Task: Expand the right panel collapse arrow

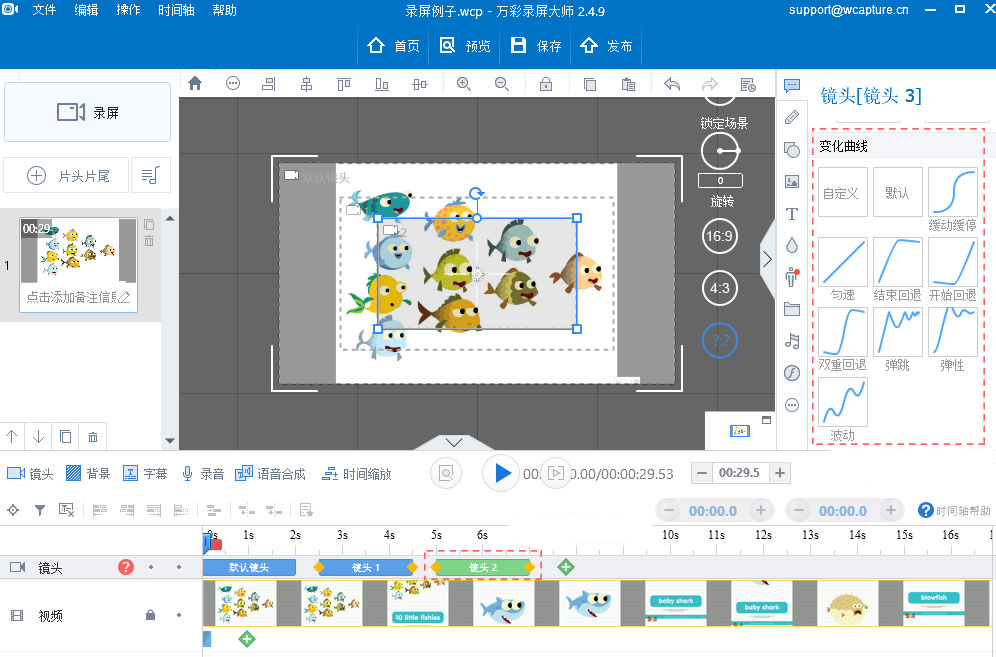Action: click(x=767, y=259)
